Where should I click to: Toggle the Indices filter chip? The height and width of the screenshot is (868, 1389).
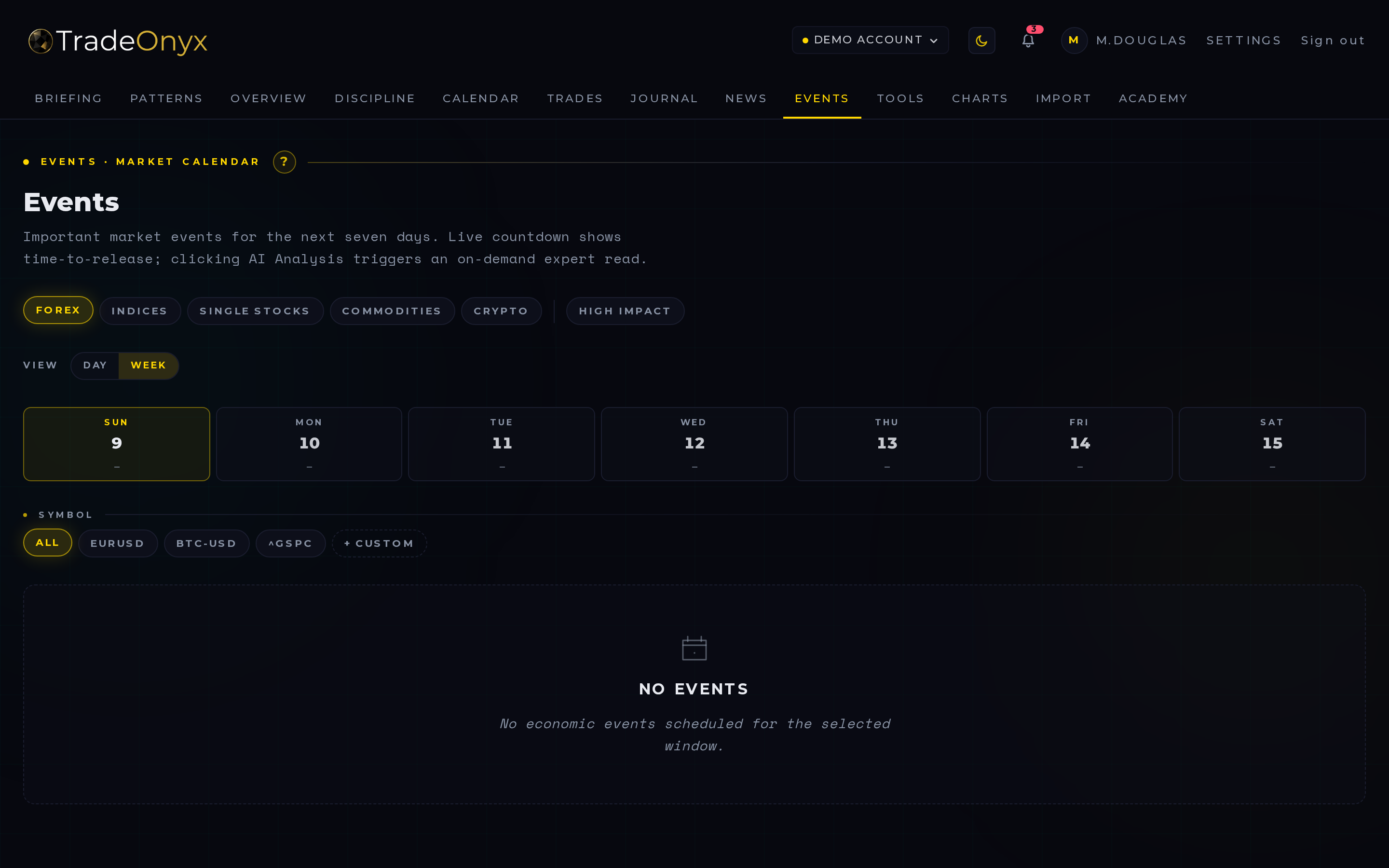(140, 311)
